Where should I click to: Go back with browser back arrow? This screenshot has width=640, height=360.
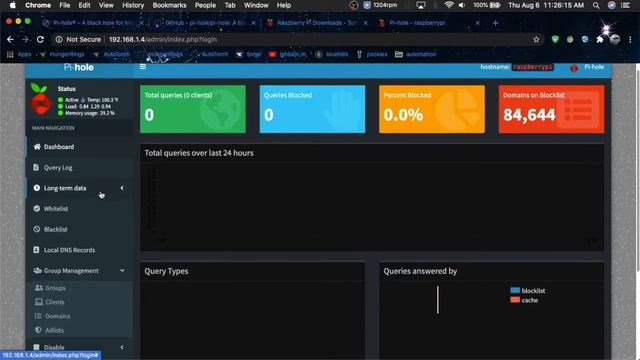[x=10, y=40]
